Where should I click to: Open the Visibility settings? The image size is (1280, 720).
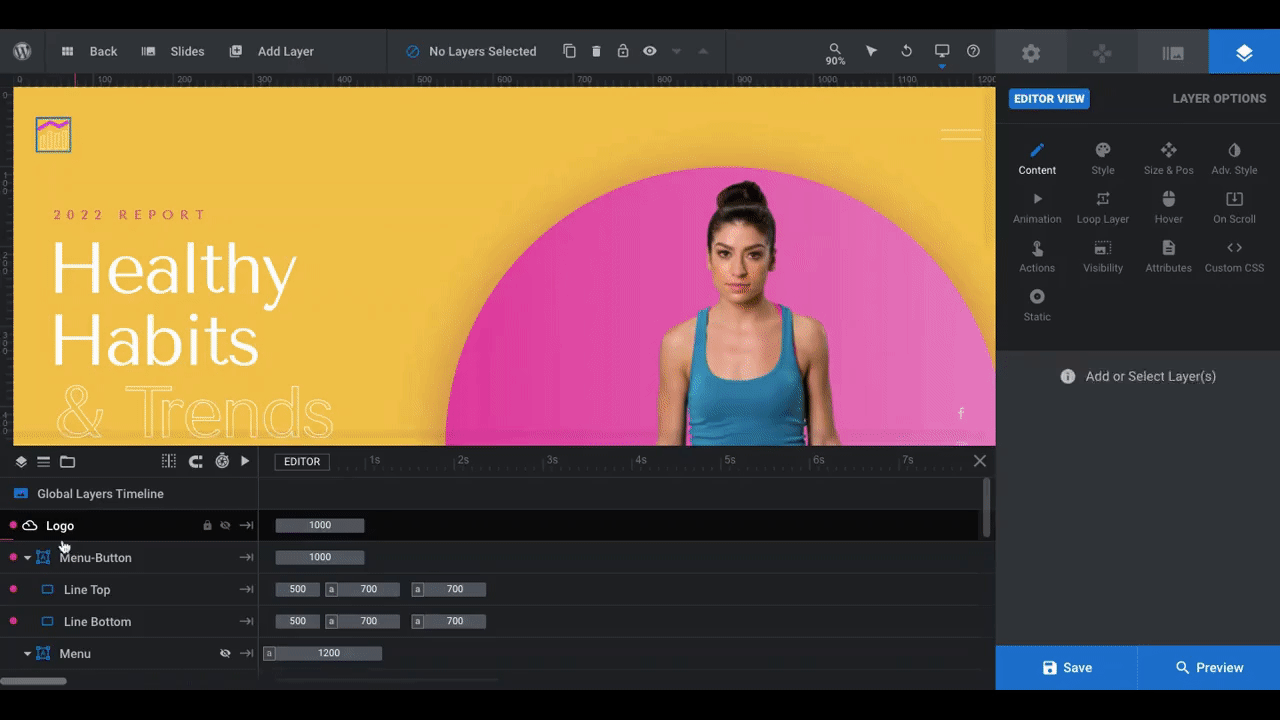[1103, 257]
